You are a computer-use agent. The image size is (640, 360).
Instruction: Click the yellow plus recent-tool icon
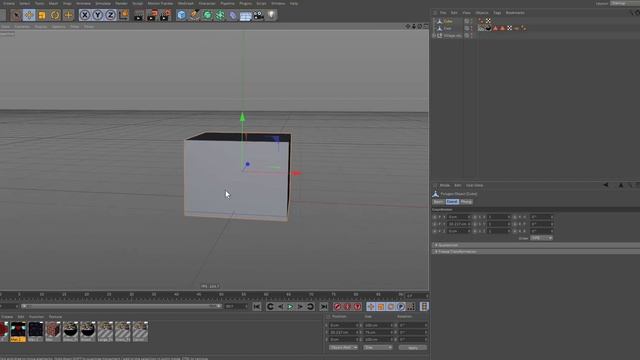[x=68, y=16]
